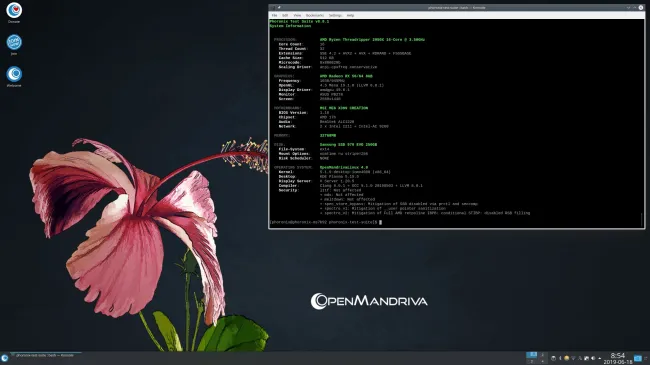This screenshot has height=365, width=650.
Task: Open the File menu in Konsole
Action: 274,15
